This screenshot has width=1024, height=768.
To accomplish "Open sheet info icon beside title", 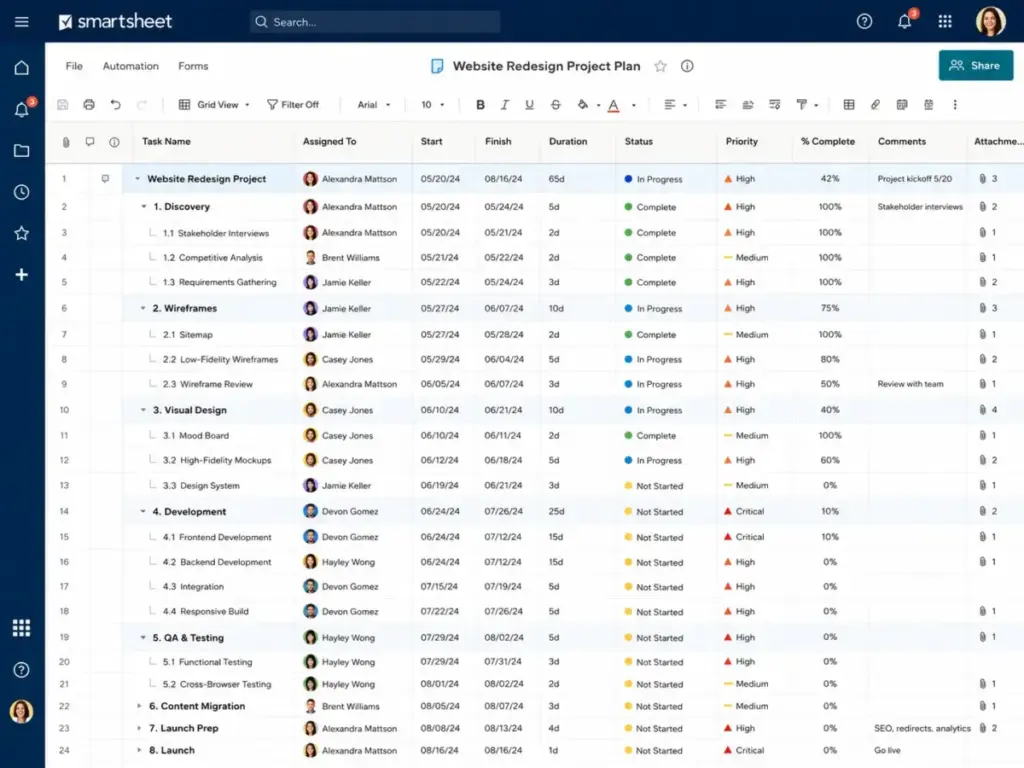I will pyautogui.click(x=687, y=66).
